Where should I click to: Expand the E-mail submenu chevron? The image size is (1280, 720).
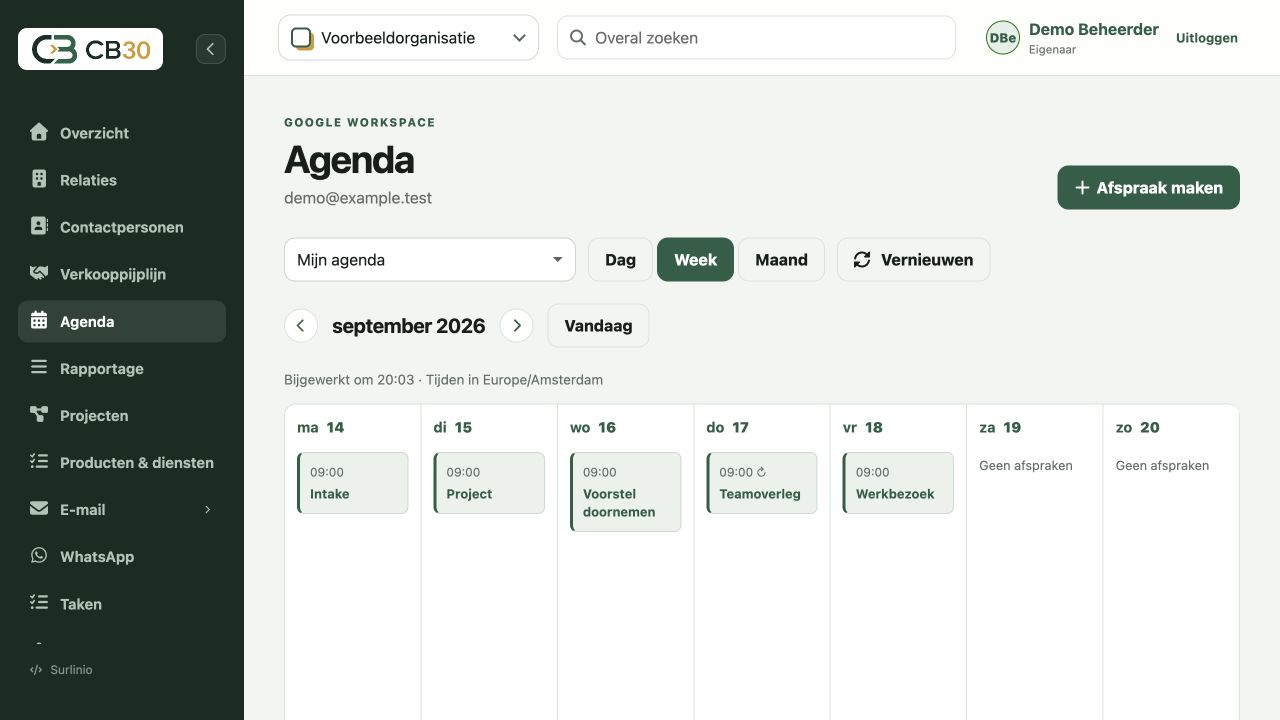(x=208, y=509)
